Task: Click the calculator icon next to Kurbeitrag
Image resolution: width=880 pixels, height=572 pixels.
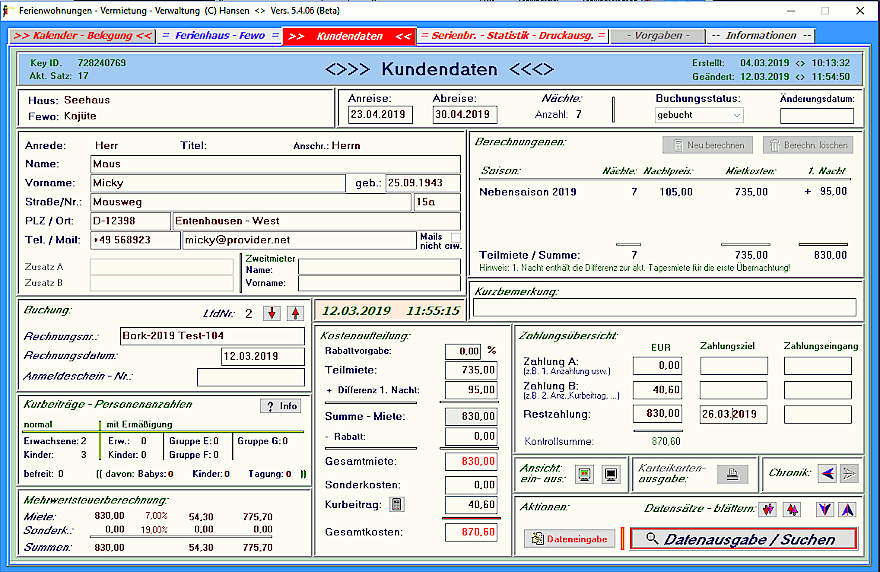Action: tap(396, 505)
